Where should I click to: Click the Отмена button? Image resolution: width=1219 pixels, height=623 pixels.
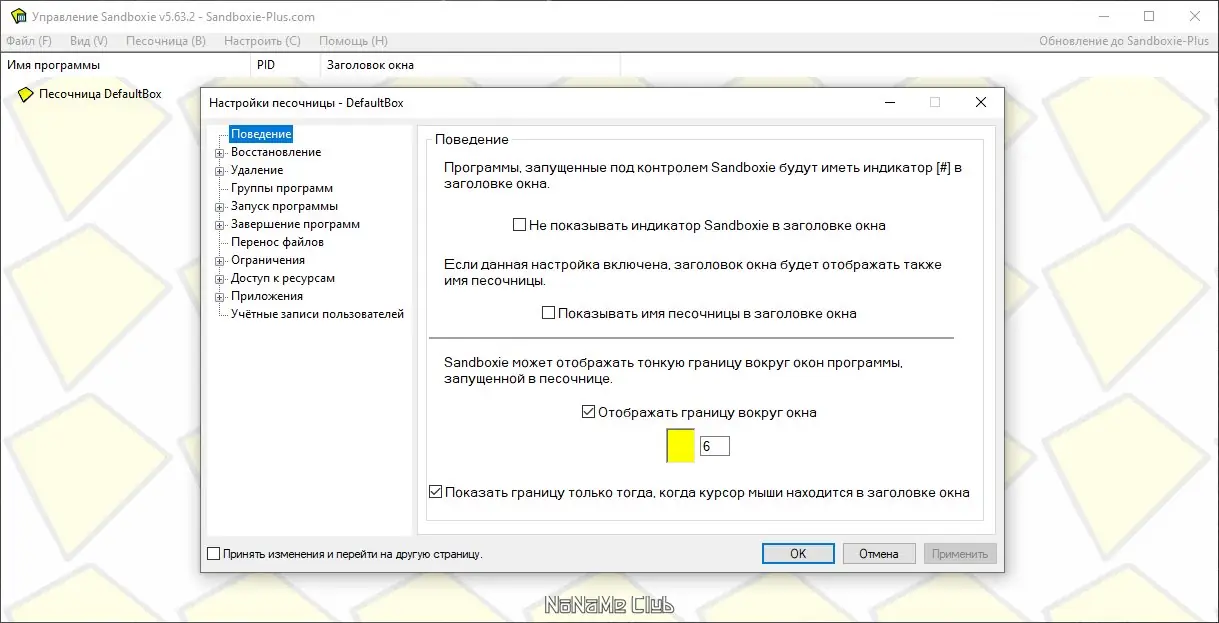(x=879, y=553)
